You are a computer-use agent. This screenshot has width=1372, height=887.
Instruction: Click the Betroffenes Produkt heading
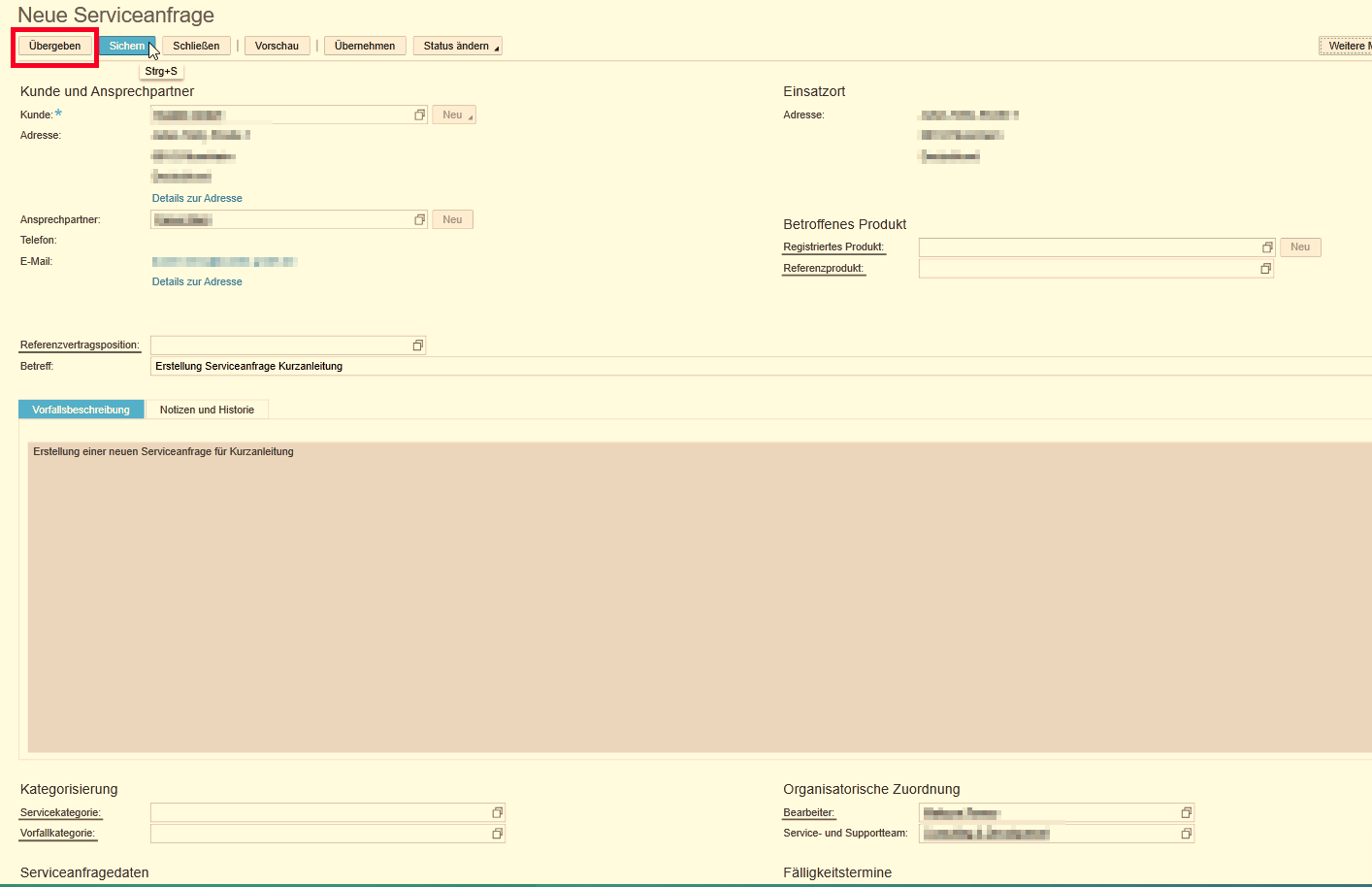point(844,224)
